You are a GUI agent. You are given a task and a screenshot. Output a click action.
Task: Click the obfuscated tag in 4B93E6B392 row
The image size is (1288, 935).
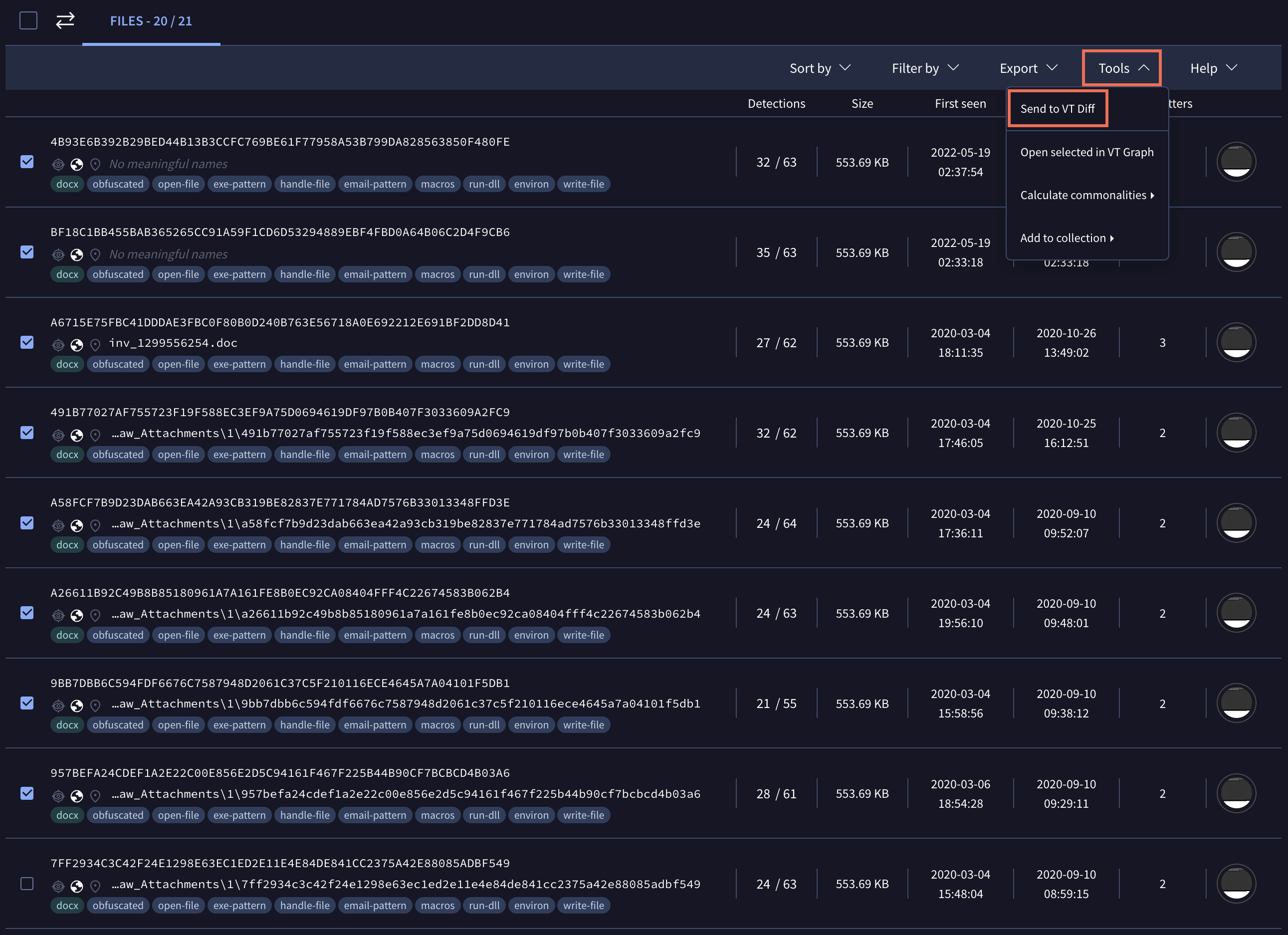(x=118, y=184)
